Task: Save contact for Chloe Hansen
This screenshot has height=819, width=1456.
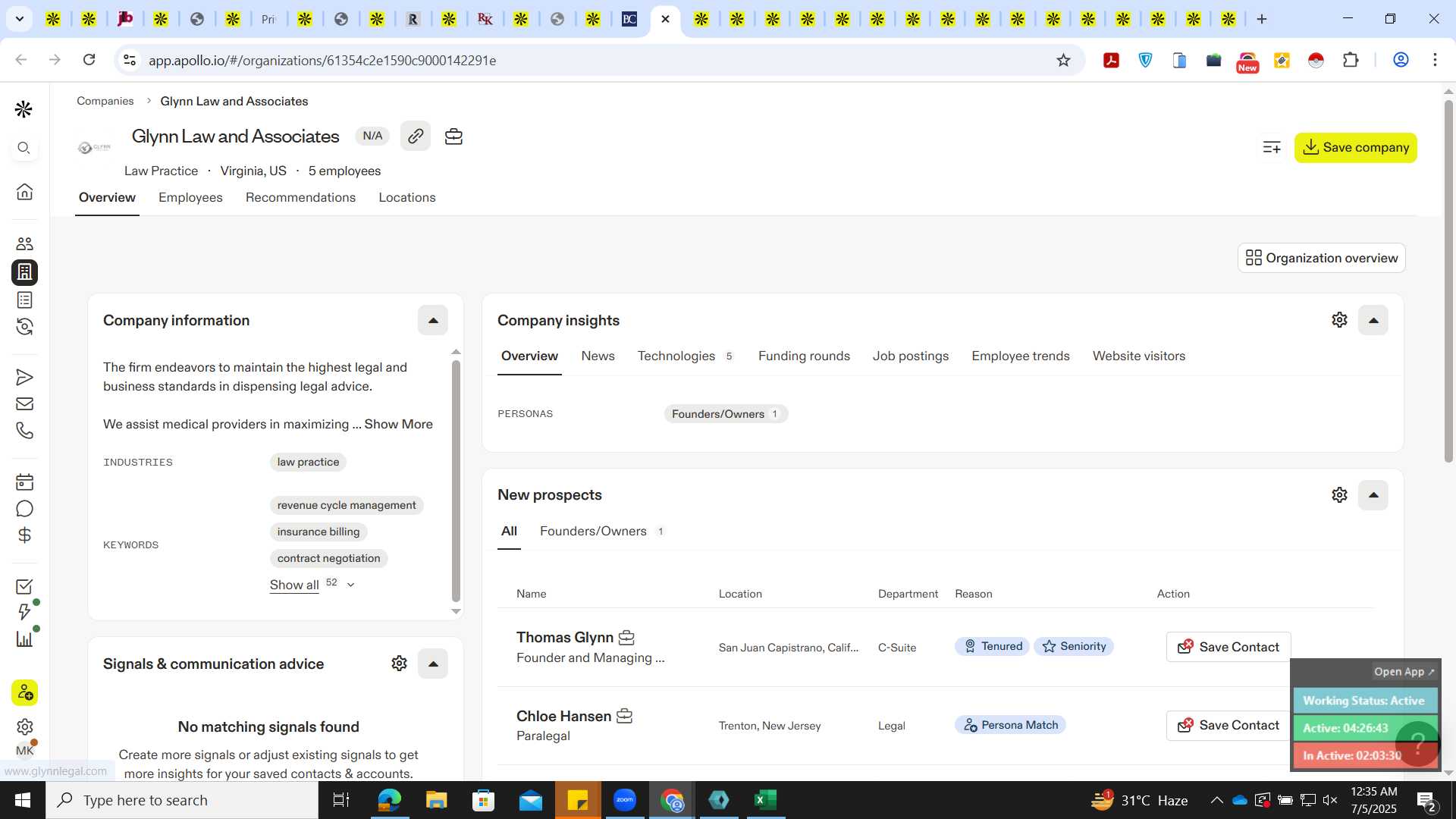Action: [1228, 725]
